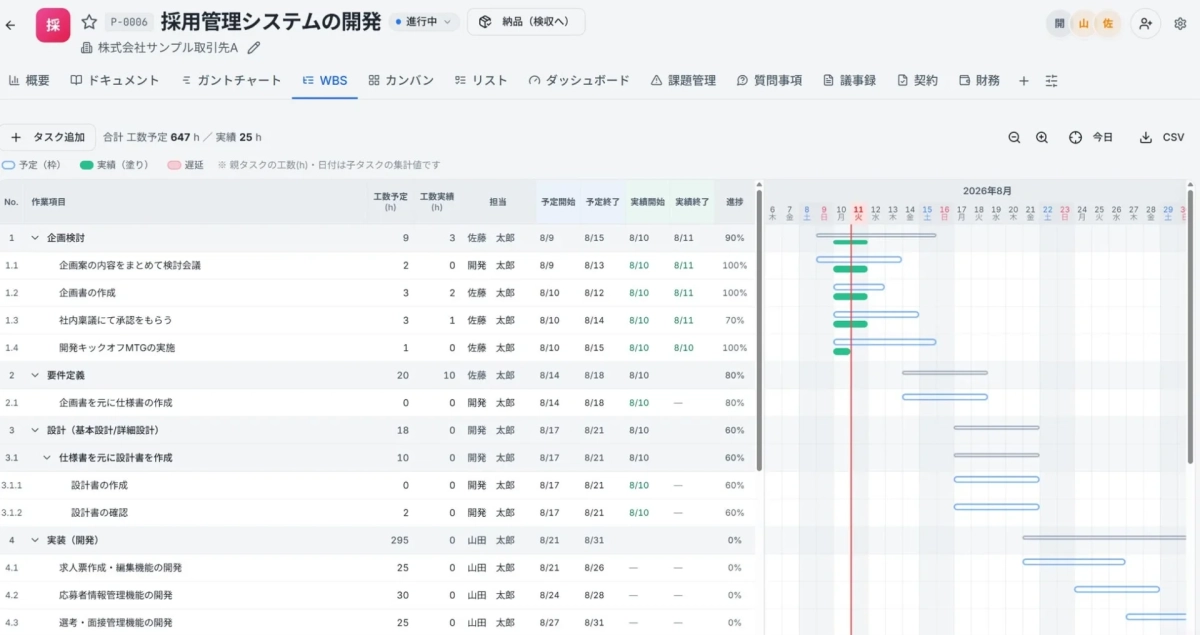Click the 工数予定 column header
This screenshot has width=1200, height=635.
390,202
